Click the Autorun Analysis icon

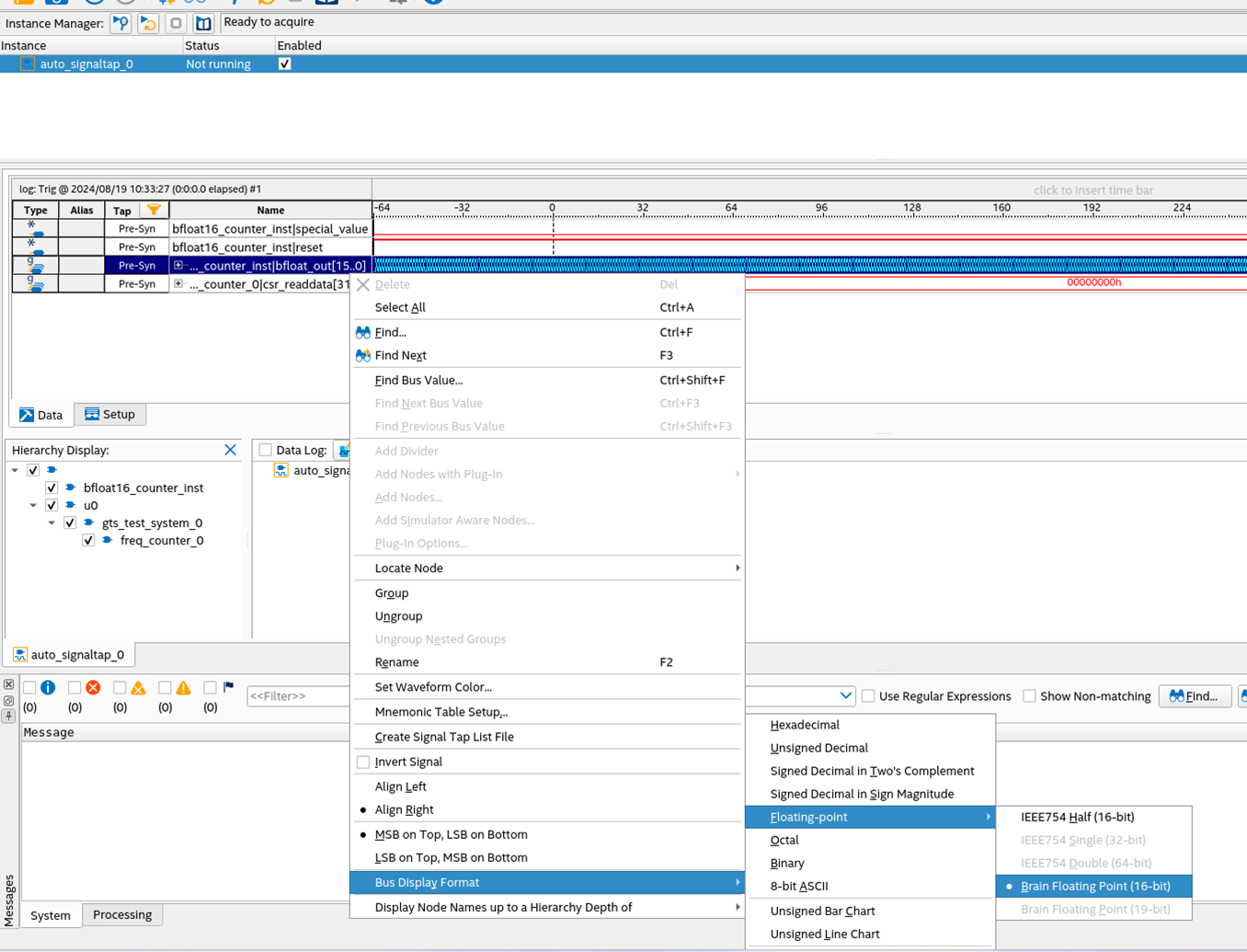click(x=148, y=23)
